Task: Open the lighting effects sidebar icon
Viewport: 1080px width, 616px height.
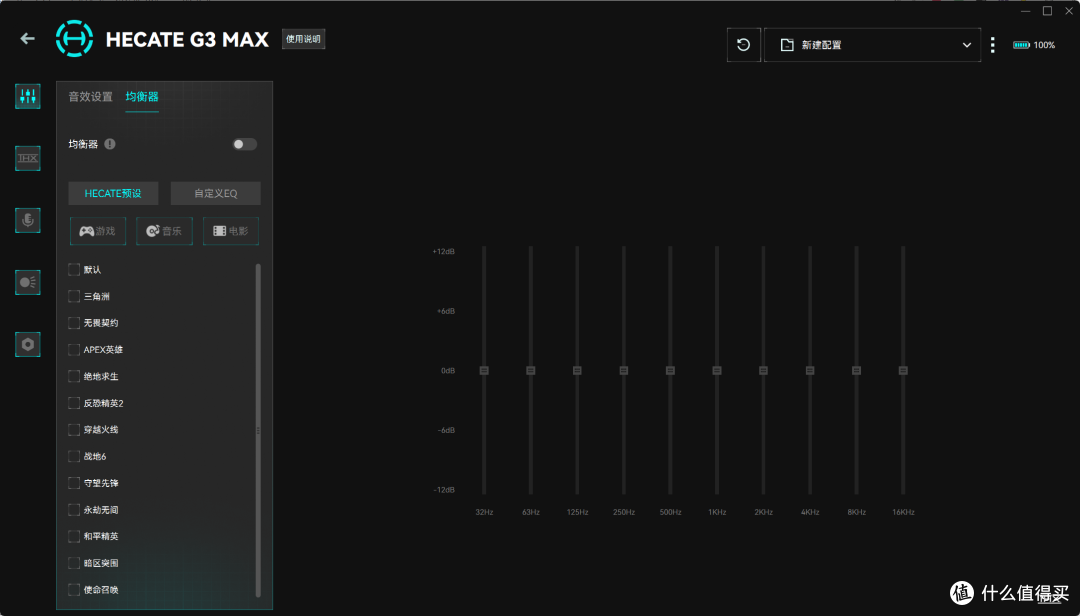Action: [28, 283]
